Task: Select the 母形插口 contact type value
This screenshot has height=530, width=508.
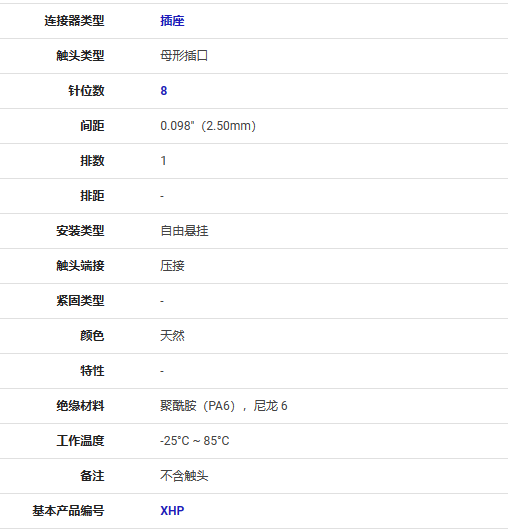Action: tap(184, 56)
